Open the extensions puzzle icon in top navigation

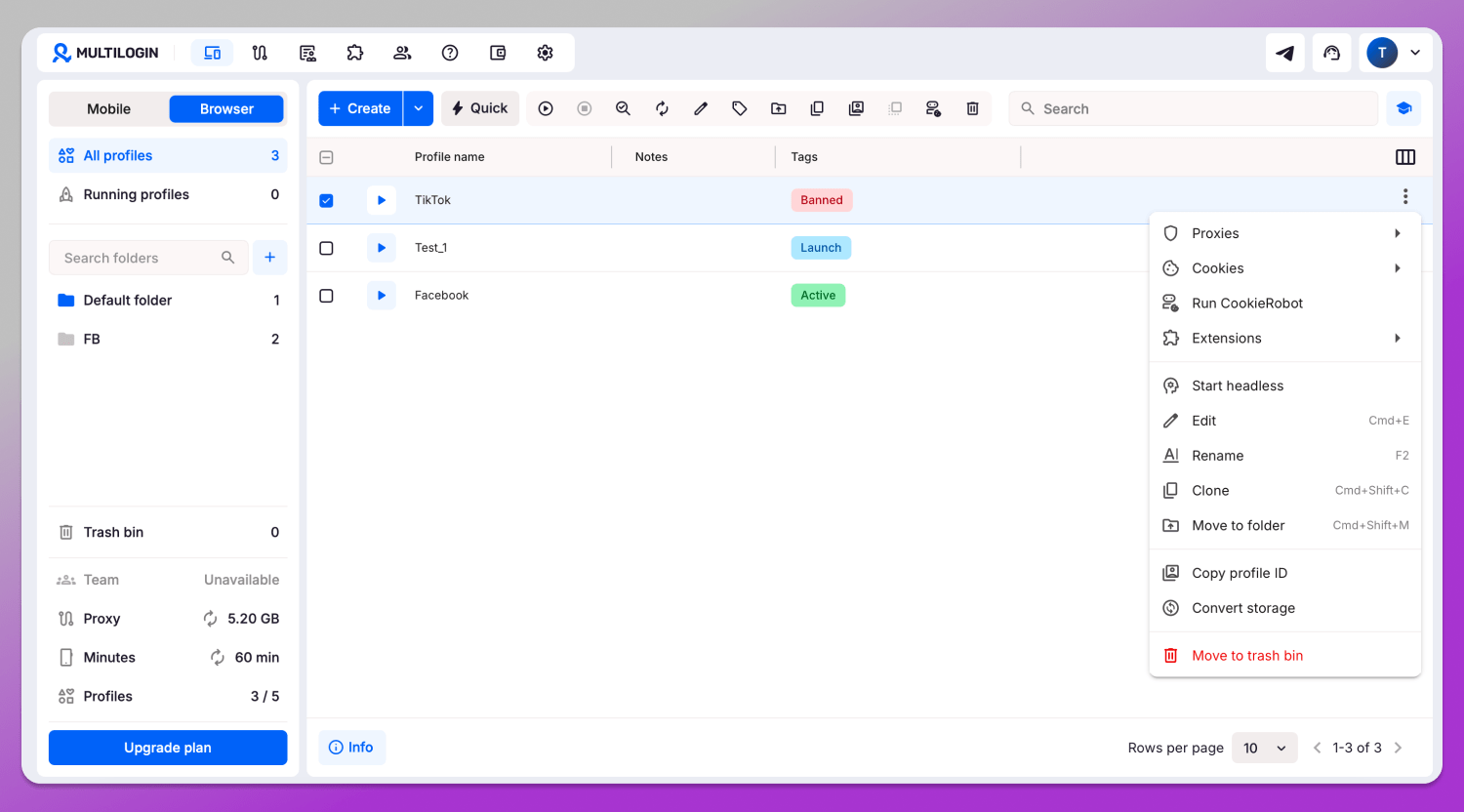pos(355,53)
